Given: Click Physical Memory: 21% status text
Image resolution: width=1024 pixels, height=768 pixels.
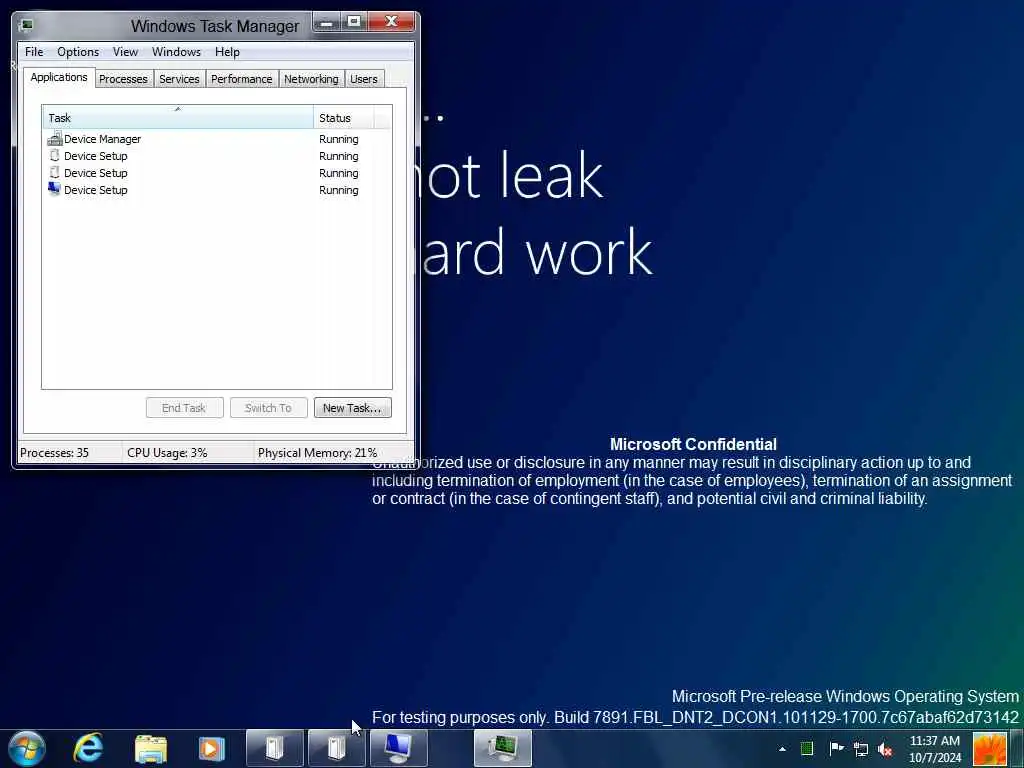Looking at the screenshot, I should click(x=317, y=453).
